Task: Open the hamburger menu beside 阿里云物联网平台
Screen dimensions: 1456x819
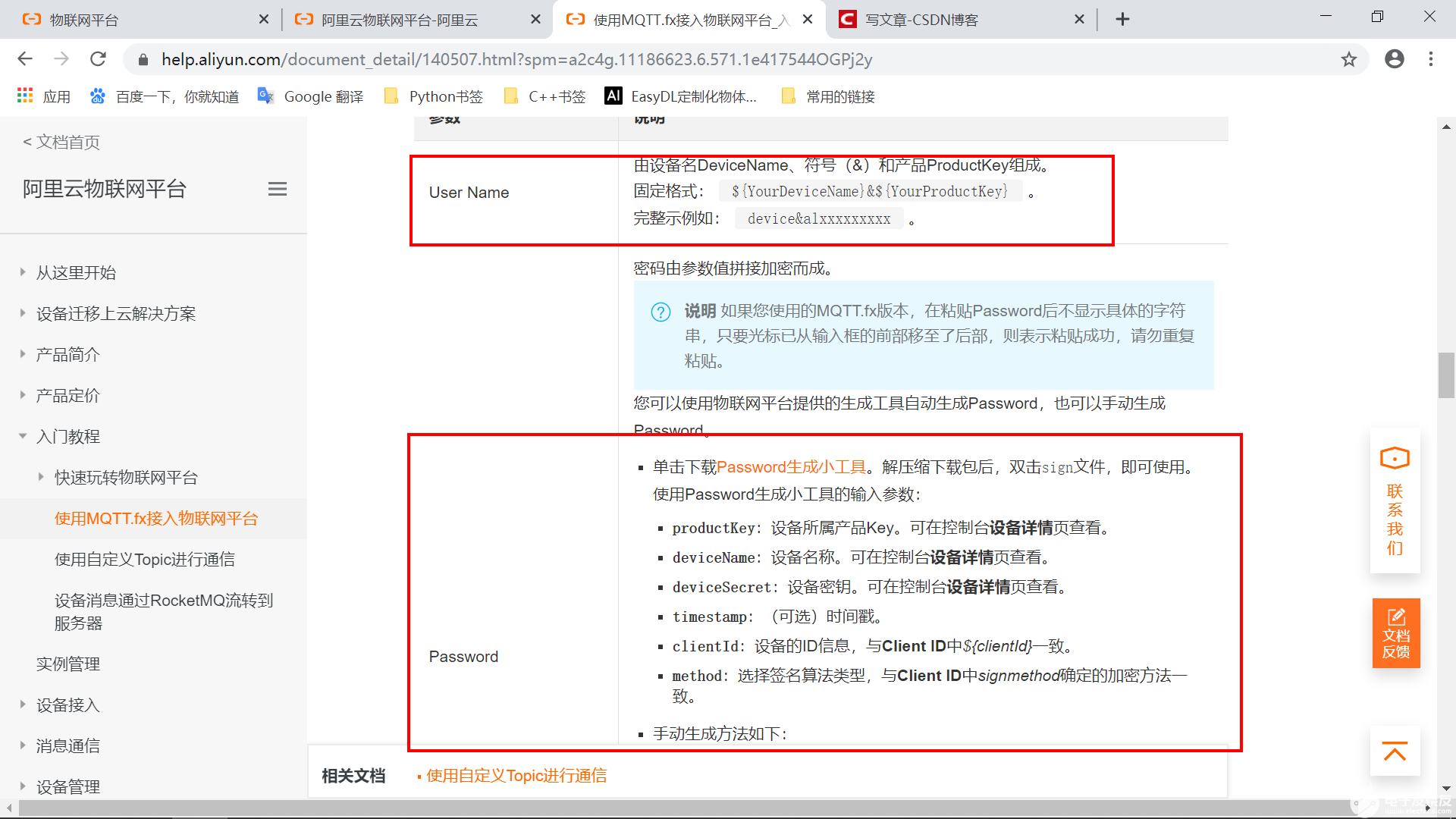Action: 278,189
